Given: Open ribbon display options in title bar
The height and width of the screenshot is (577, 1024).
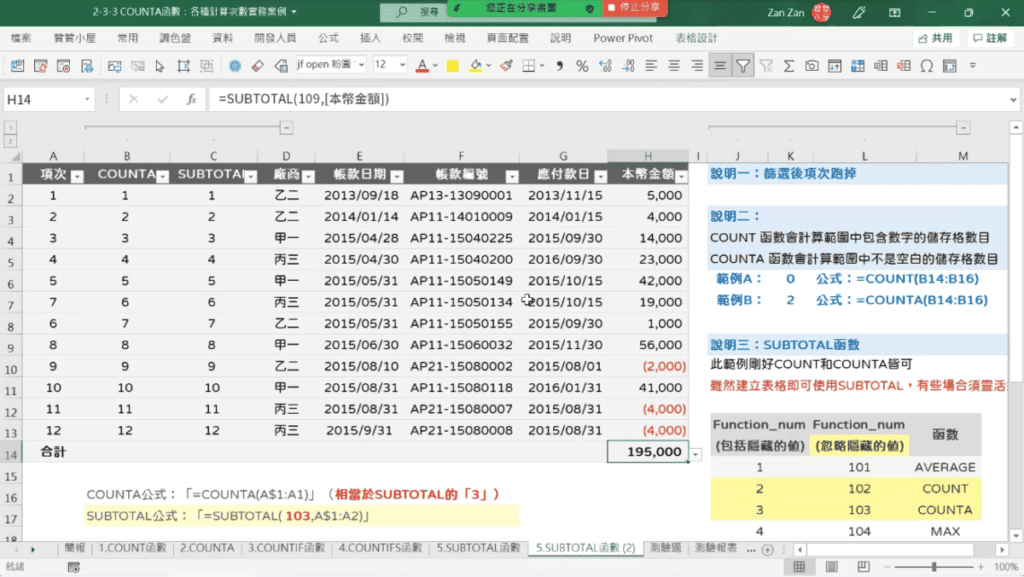Looking at the screenshot, I should click(x=895, y=12).
